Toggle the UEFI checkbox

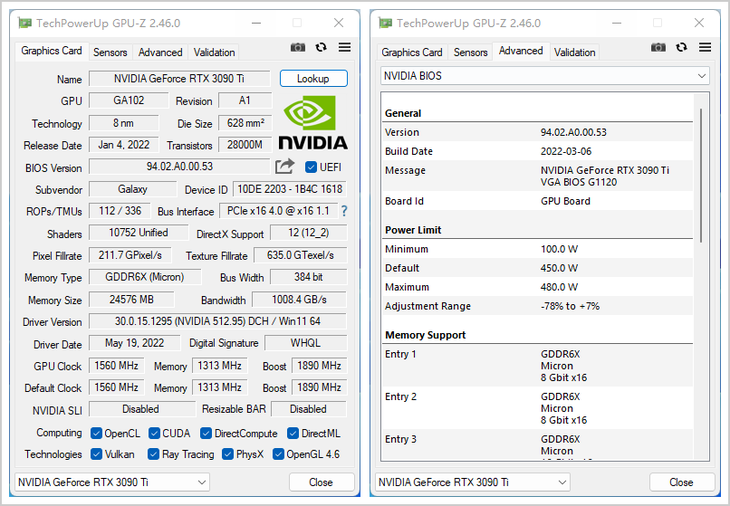coord(311,167)
